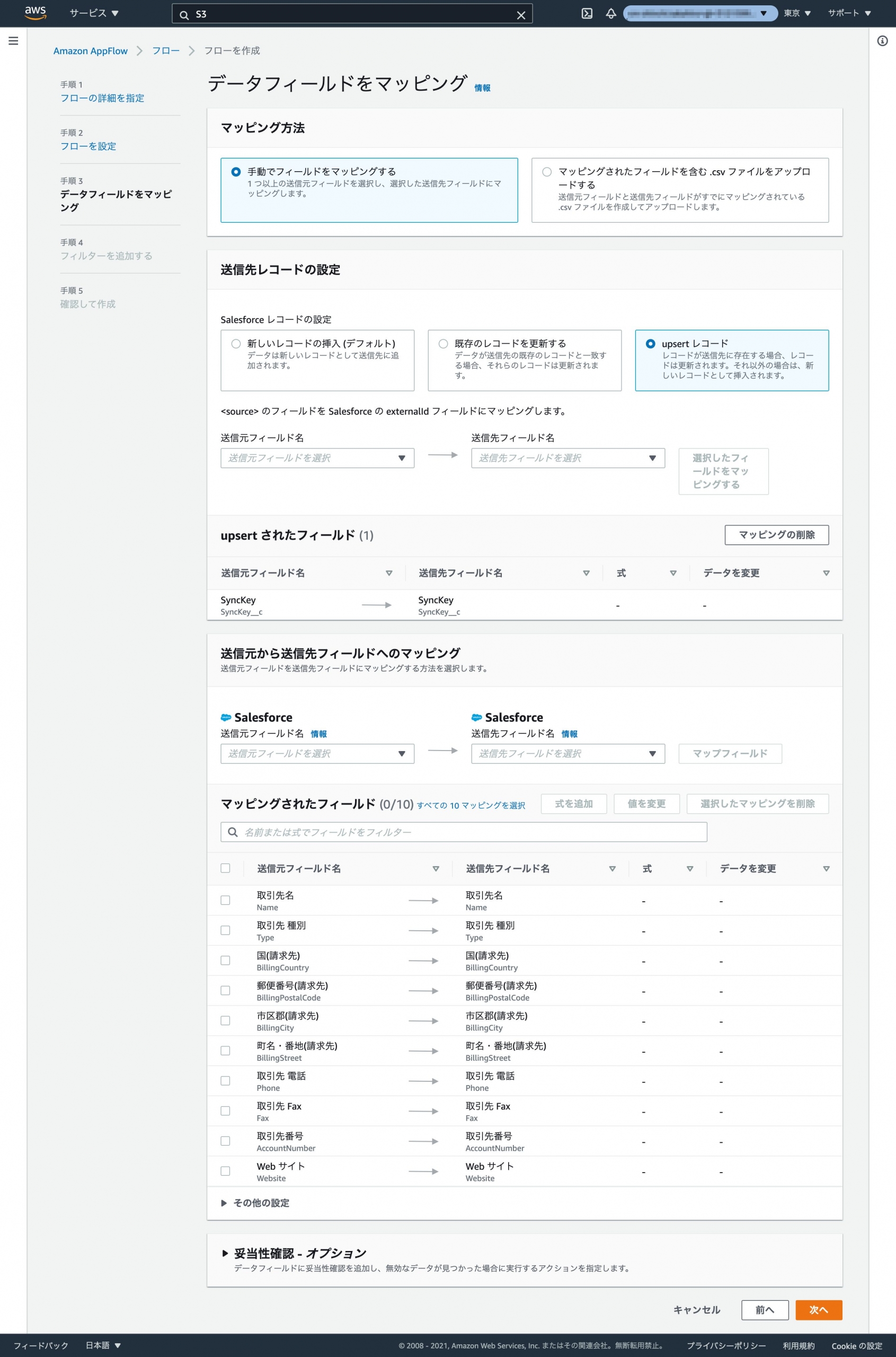This screenshot has height=1357, width=896.
Task: Toggle the hamburger side navigation menu
Action: coord(13,41)
